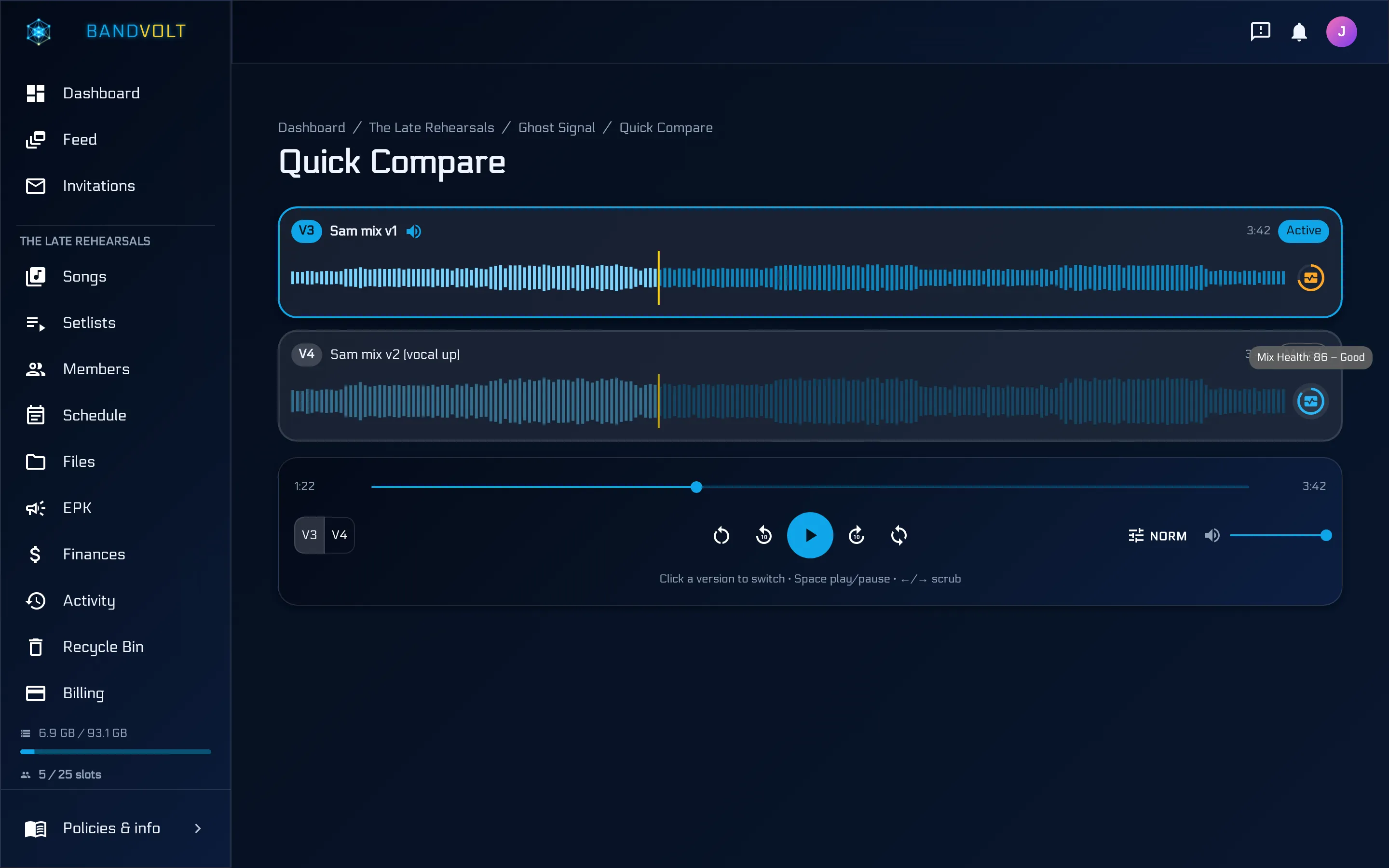Mute the player volume speaker icon

[1212, 536]
